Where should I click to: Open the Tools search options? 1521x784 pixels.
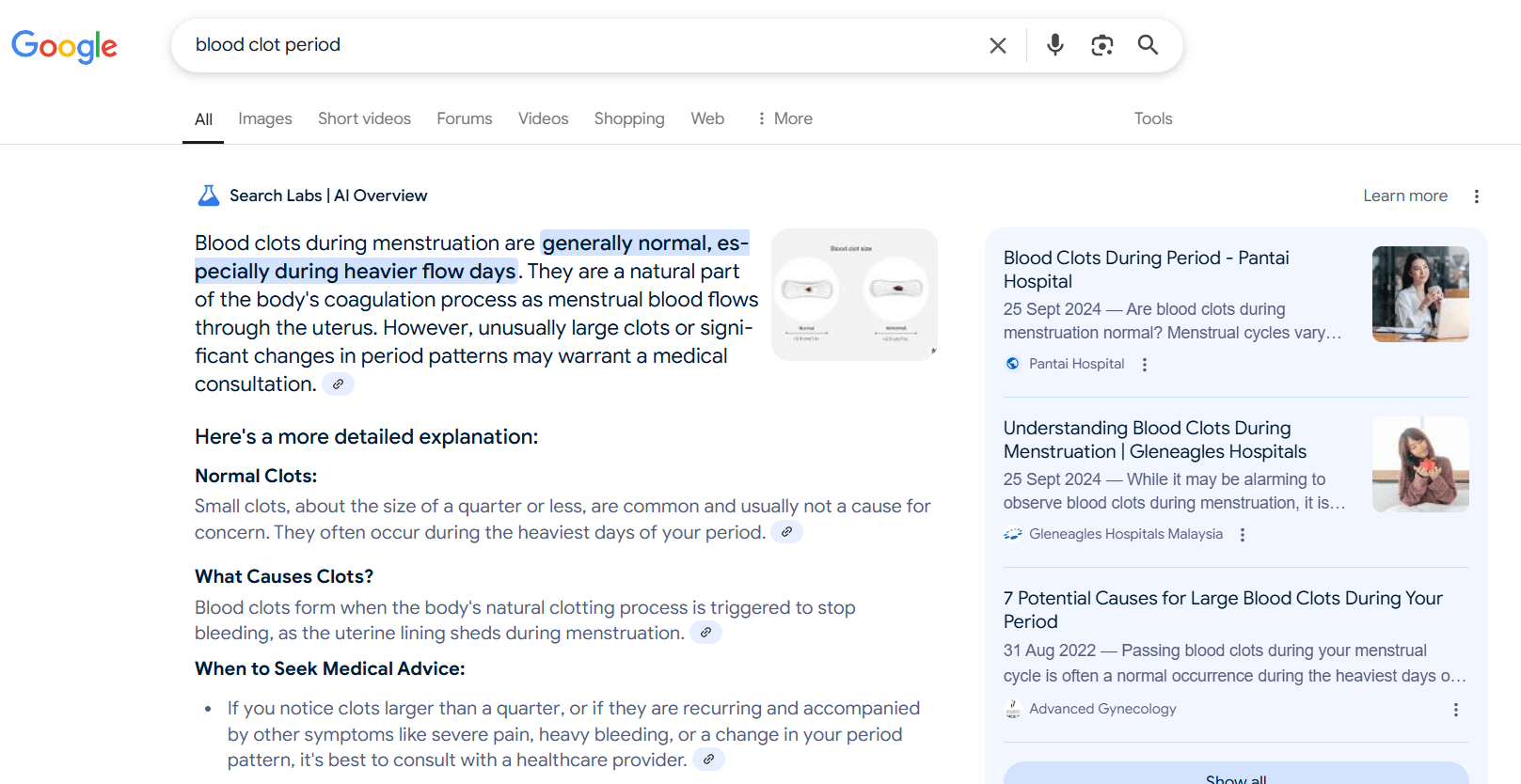click(1153, 118)
